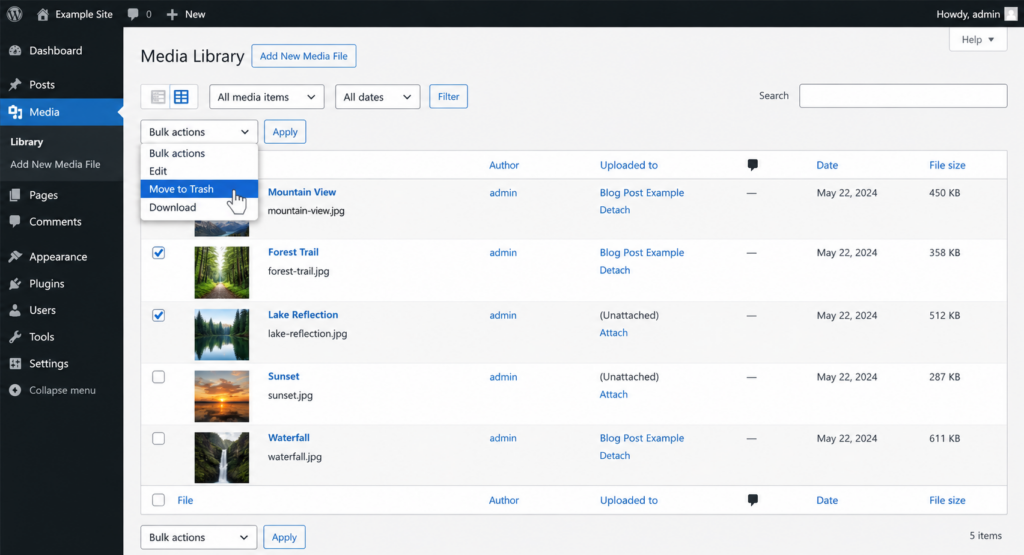Open the All dates dropdown

coord(377,97)
